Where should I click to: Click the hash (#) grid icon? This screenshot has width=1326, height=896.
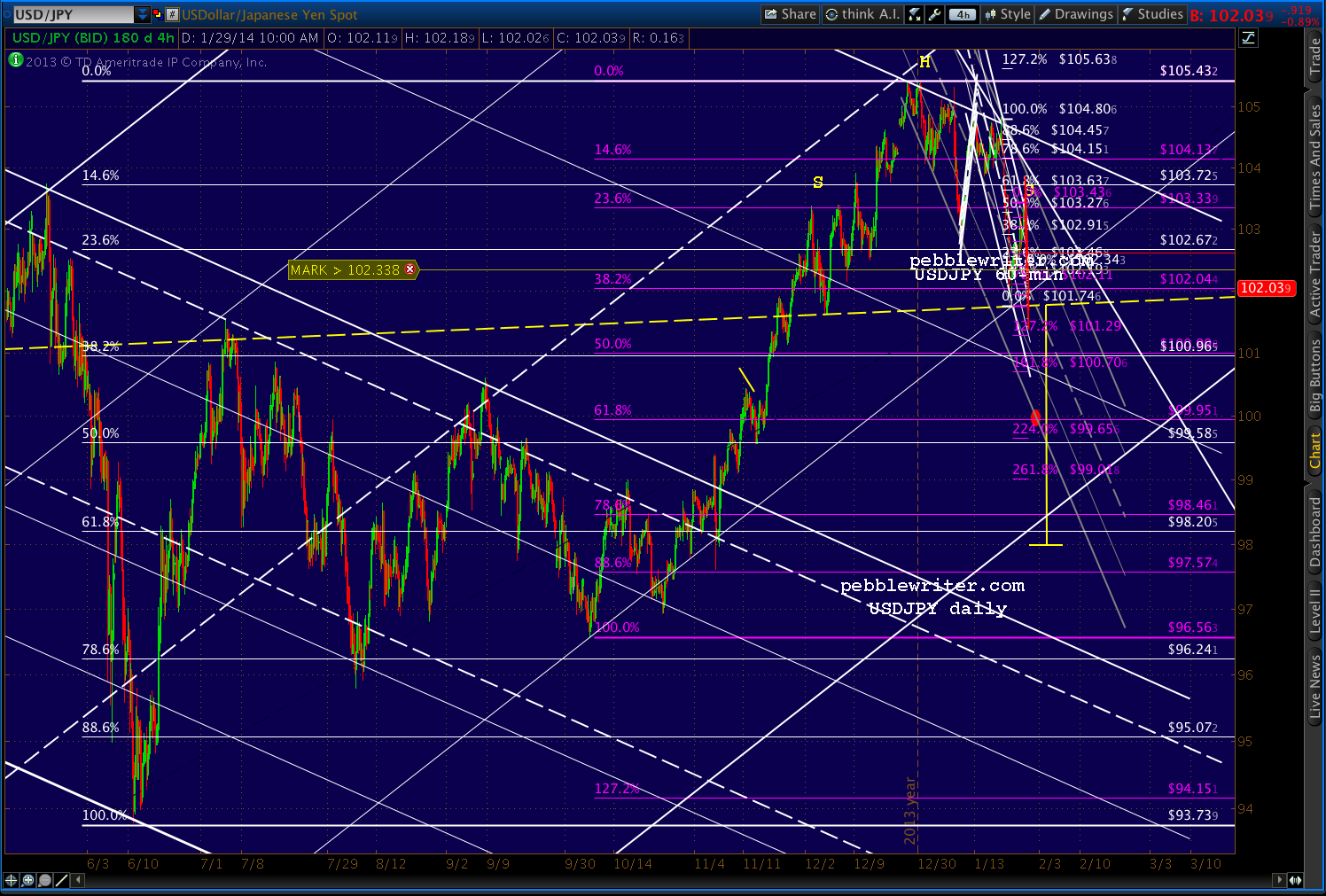(x=173, y=14)
